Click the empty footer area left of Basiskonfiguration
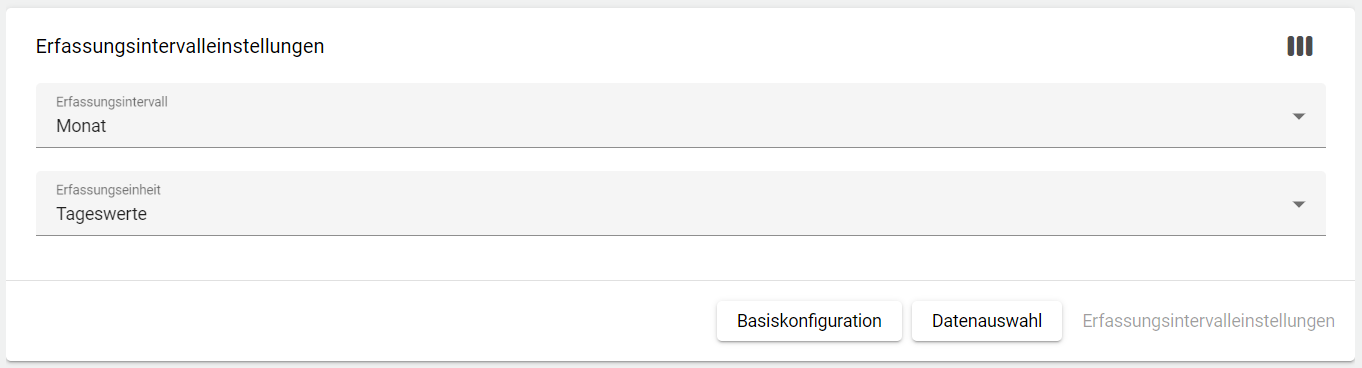Image resolution: width=1362 pixels, height=368 pixels. click(360, 321)
